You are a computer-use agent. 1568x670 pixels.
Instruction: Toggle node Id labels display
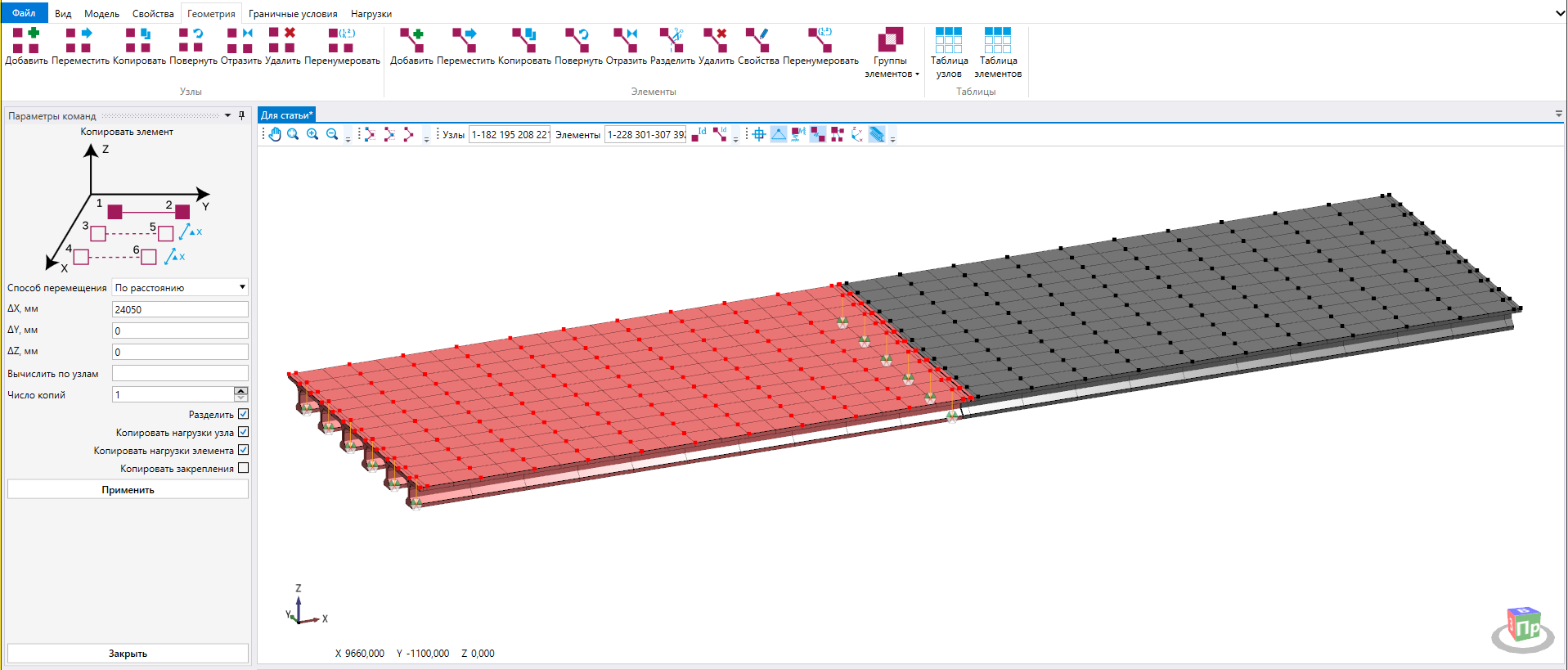699,134
